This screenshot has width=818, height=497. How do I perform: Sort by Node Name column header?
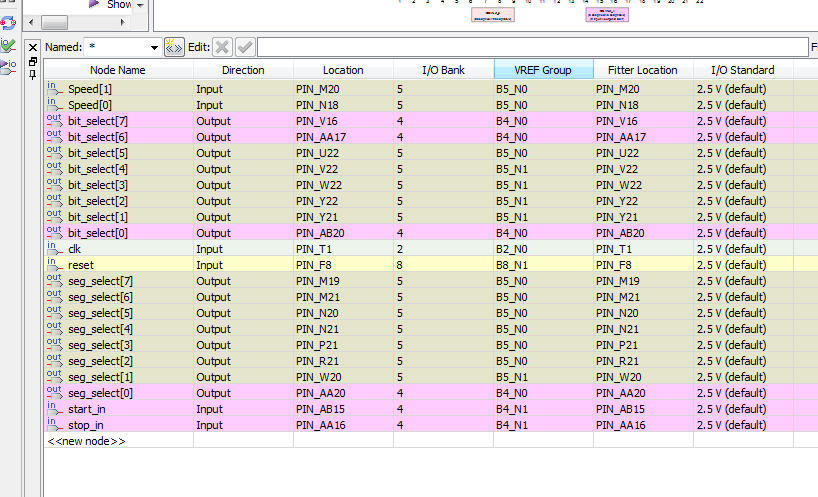tap(118, 70)
